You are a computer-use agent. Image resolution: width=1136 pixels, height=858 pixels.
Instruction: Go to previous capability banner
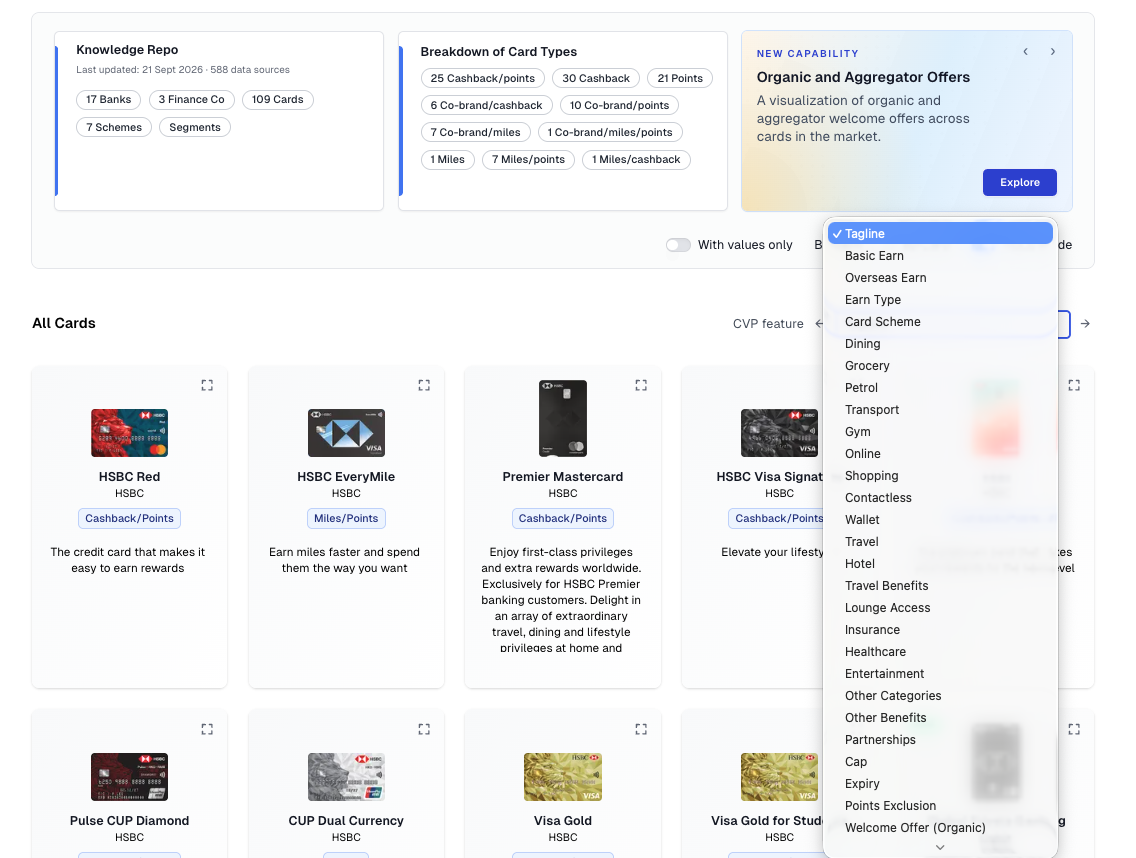pos(1025,51)
